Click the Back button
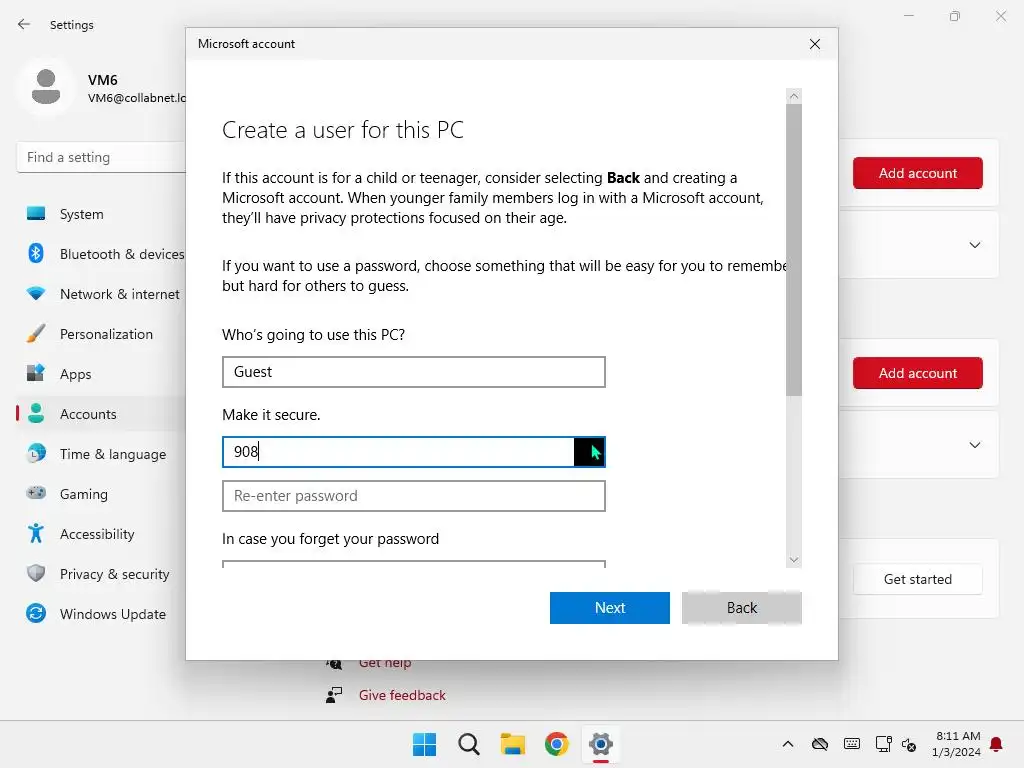The image size is (1024, 768). (x=742, y=608)
